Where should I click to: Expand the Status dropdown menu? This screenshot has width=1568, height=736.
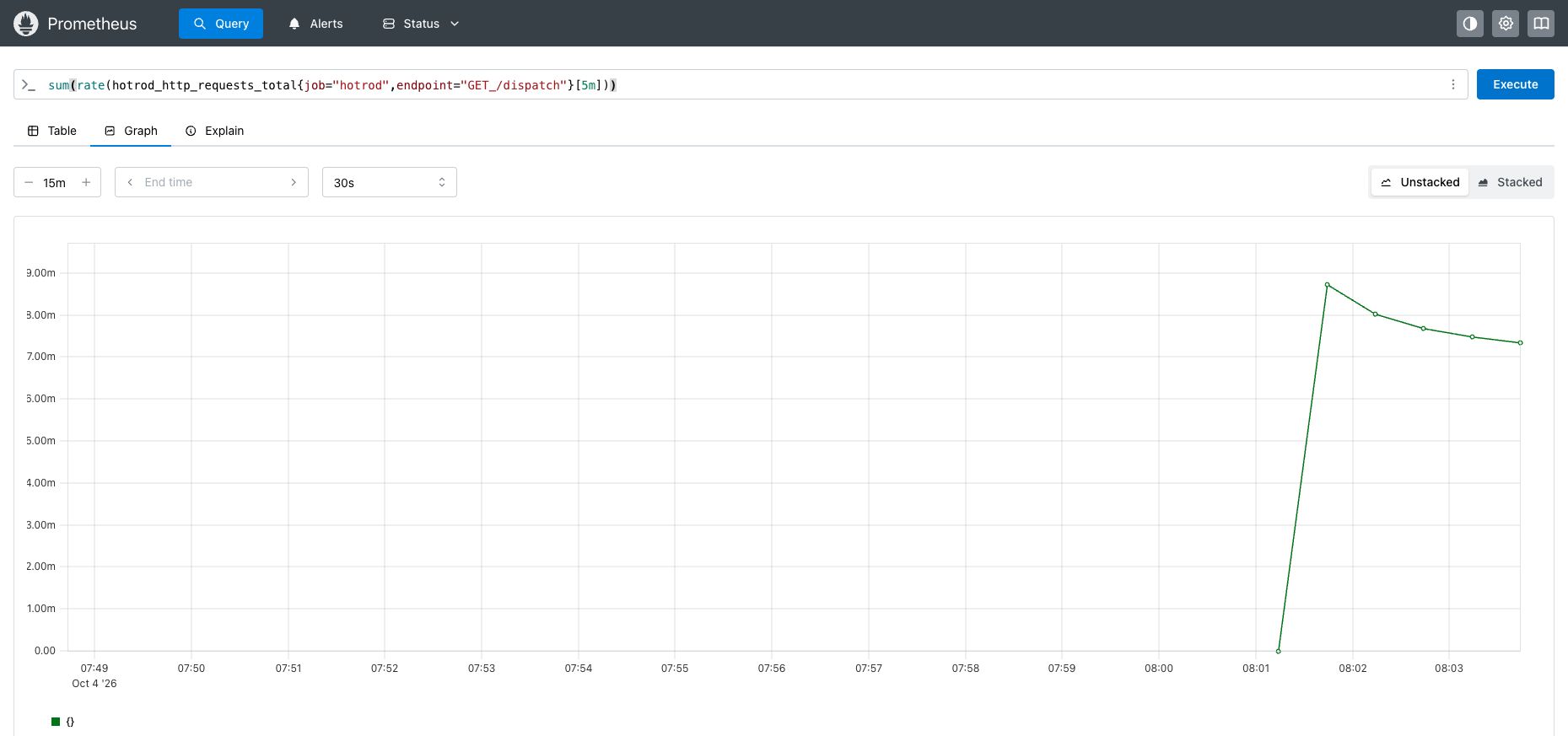(x=421, y=24)
